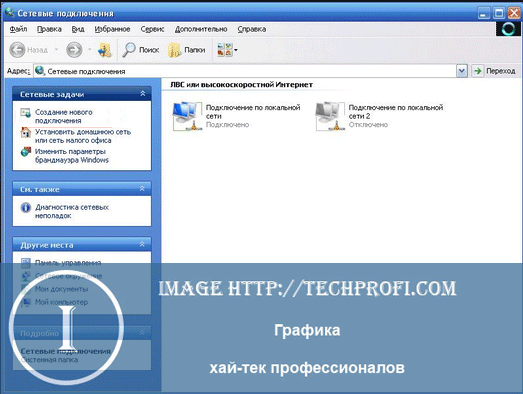
Task: Click the address bar network icon
Action: (40, 71)
